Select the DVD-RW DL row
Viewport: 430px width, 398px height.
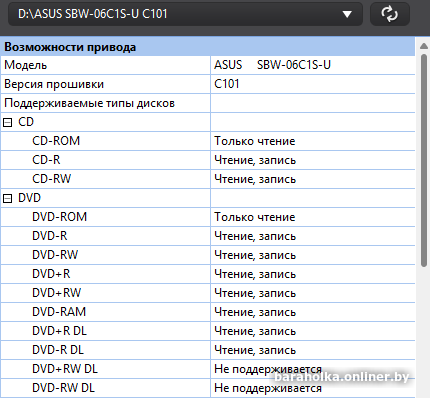point(208,388)
